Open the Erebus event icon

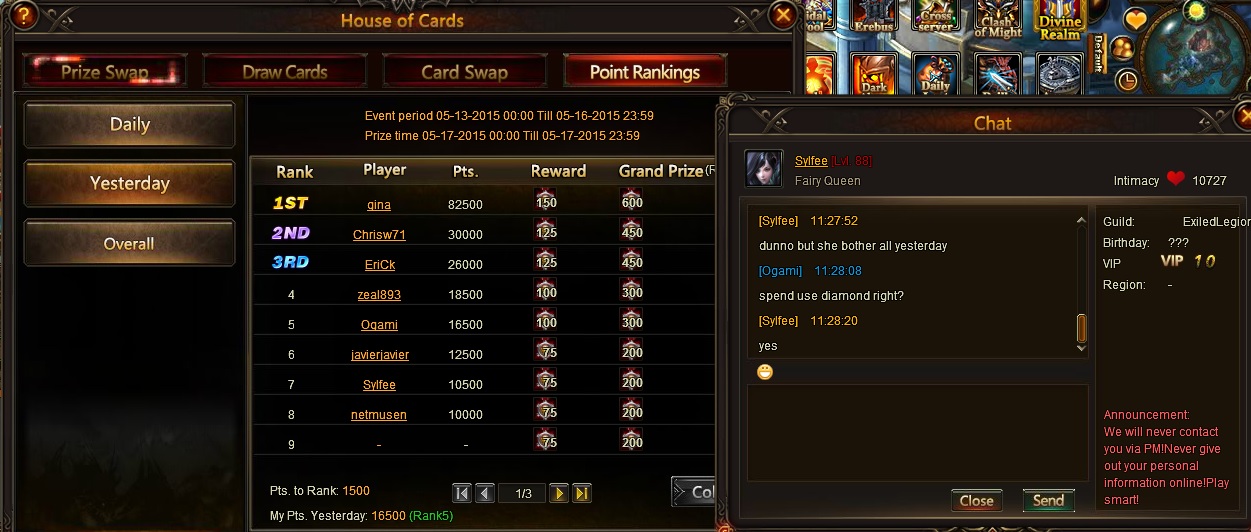(x=874, y=18)
